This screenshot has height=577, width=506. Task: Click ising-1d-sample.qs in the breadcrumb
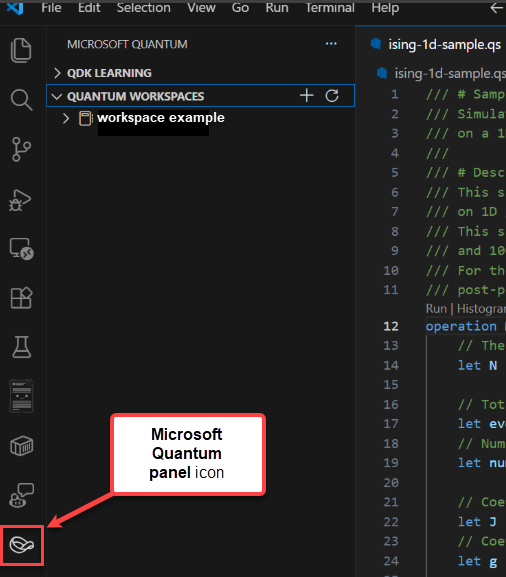[x=450, y=74]
